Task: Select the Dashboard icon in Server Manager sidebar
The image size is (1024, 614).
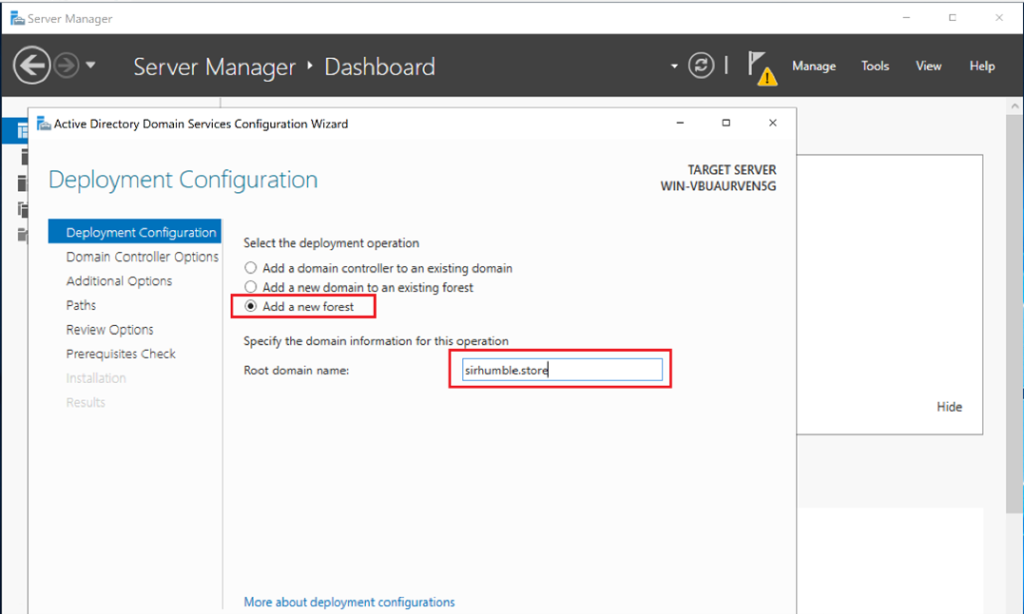Action: (x=22, y=131)
